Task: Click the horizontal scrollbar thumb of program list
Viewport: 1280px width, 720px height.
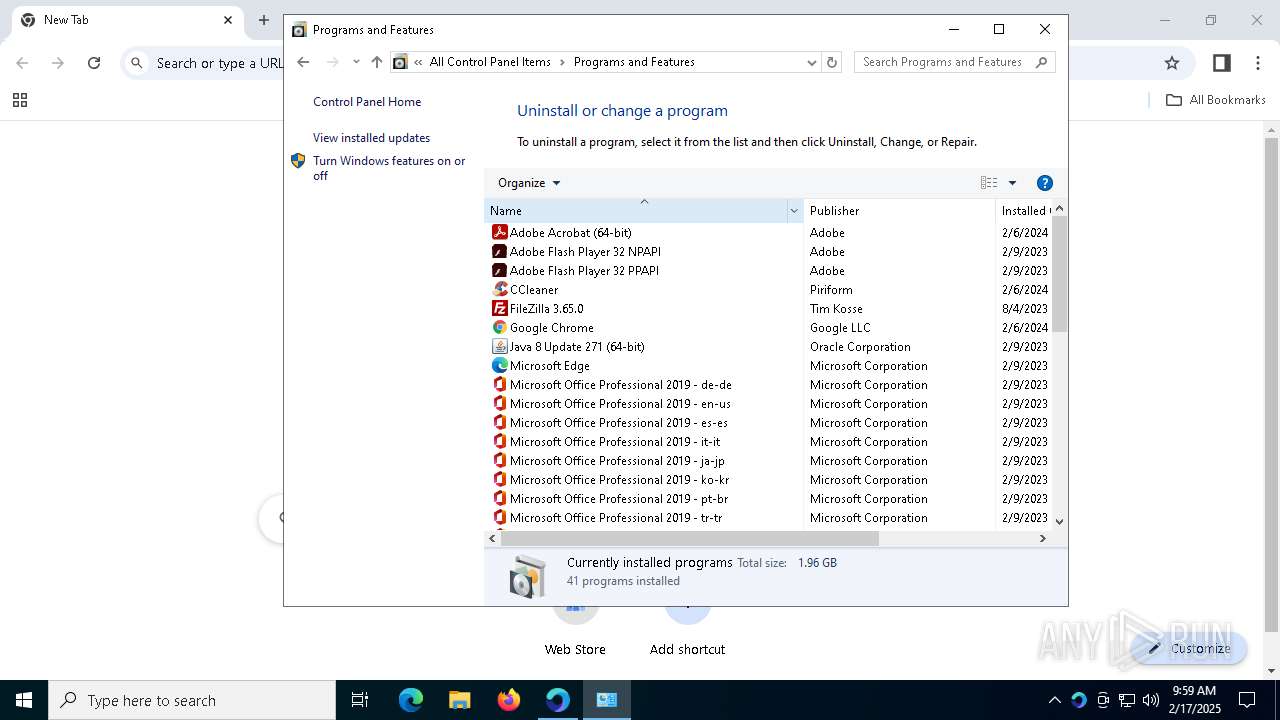Action: [689, 538]
